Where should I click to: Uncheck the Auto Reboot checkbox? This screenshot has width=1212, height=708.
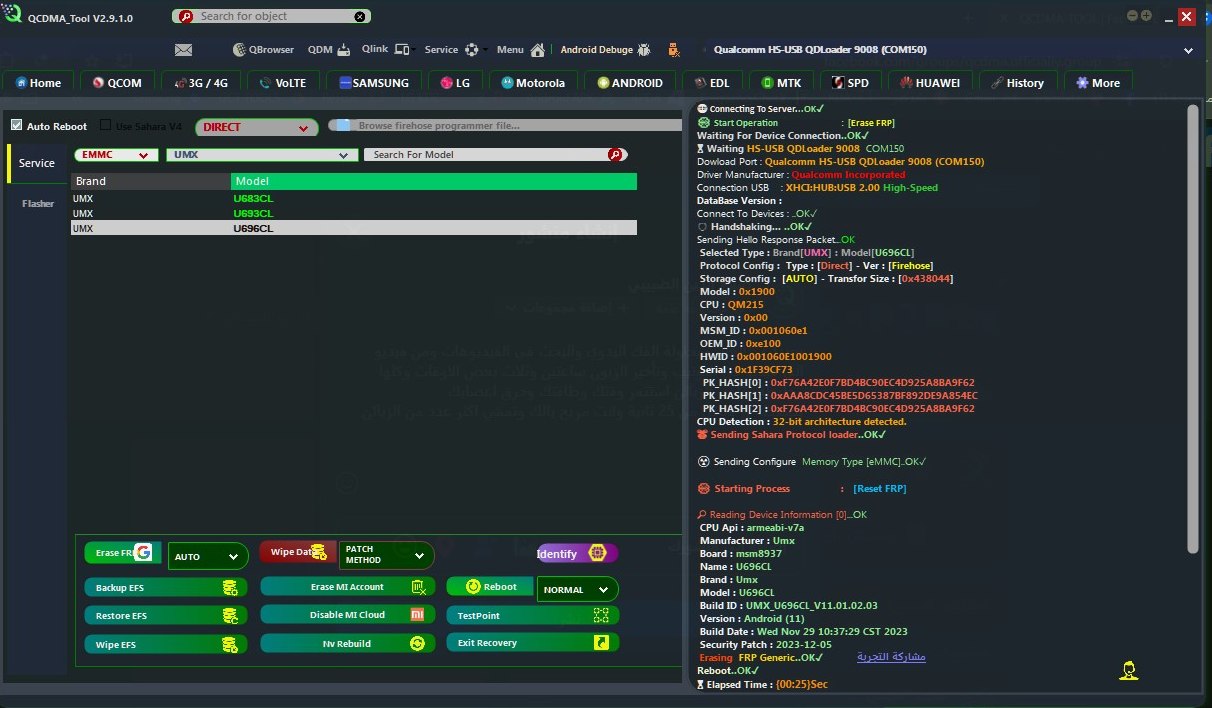16,126
